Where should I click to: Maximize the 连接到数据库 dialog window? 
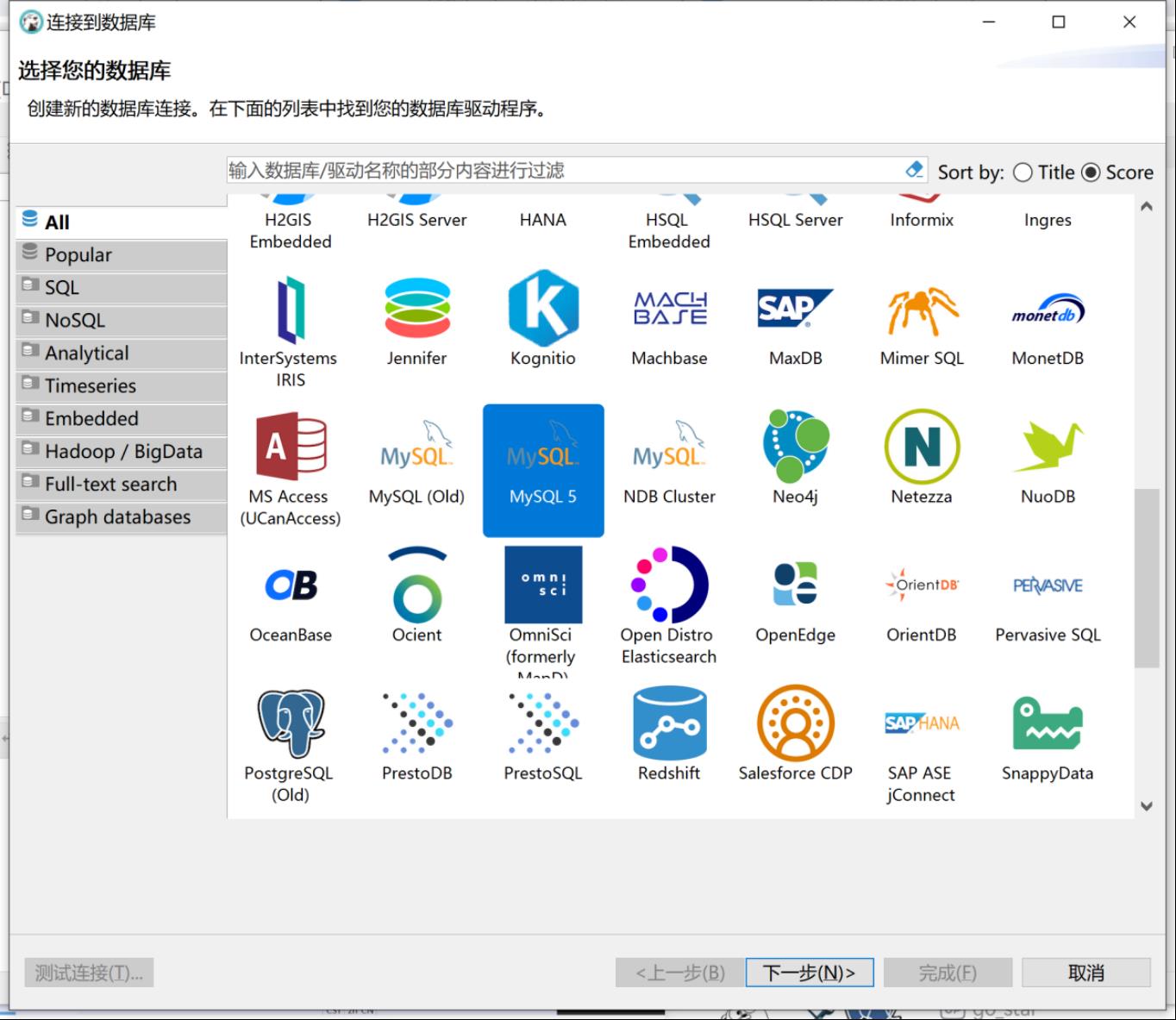pyautogui.click(x=1059, y=22)
